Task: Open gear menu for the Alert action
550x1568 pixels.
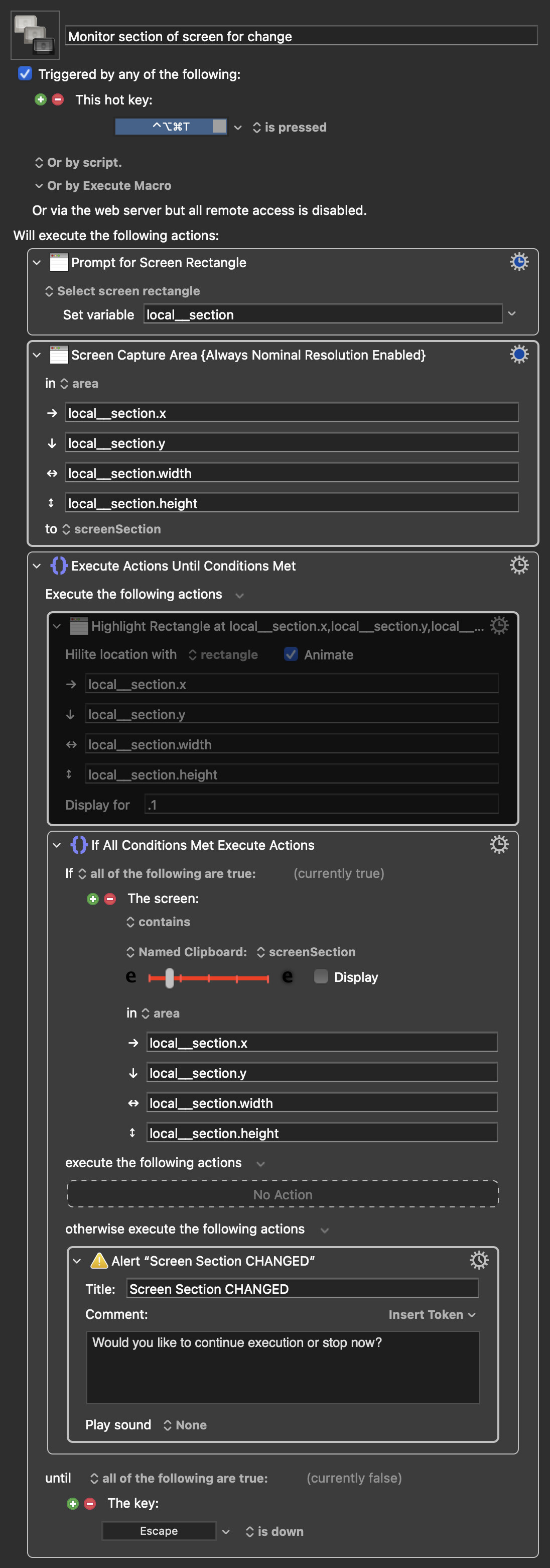Action: 478,1260
